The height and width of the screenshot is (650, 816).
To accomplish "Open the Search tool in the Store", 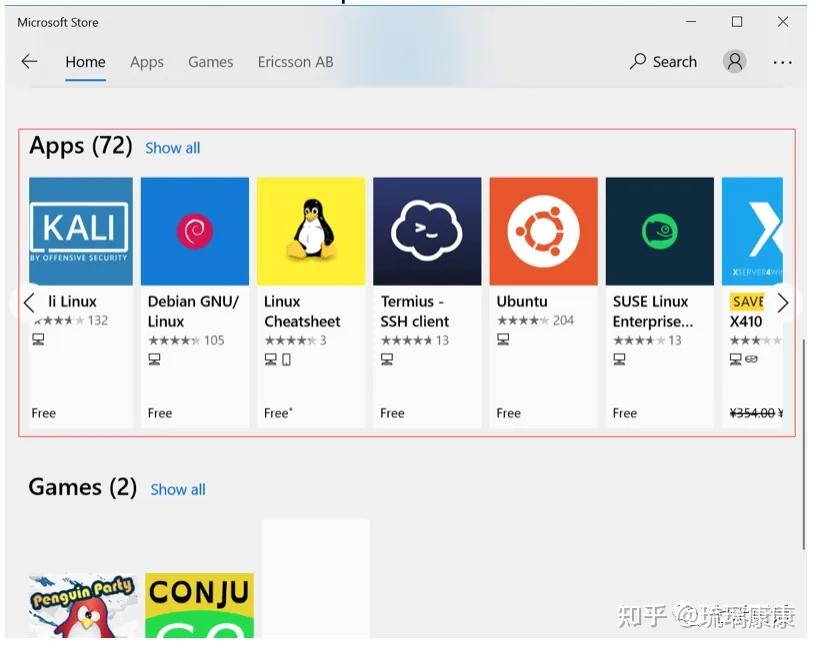I will 663,61.
